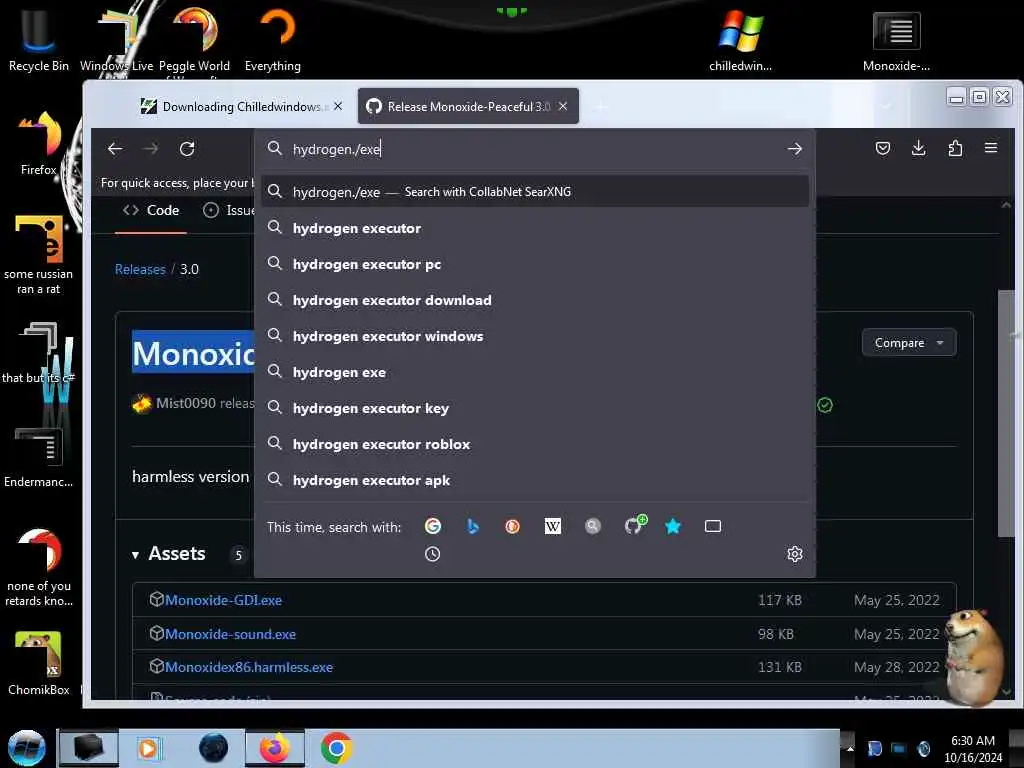
Task: Go back using the browser back arrow
Action: coord(115,149)
